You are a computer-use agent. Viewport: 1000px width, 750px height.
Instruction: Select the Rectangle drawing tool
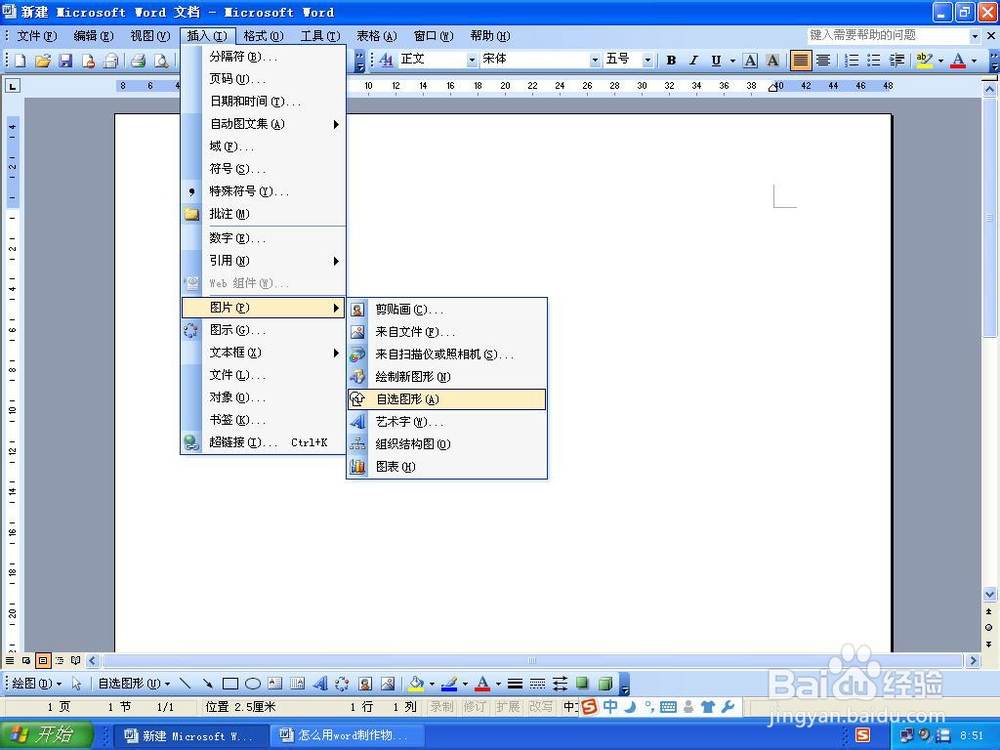230,684
